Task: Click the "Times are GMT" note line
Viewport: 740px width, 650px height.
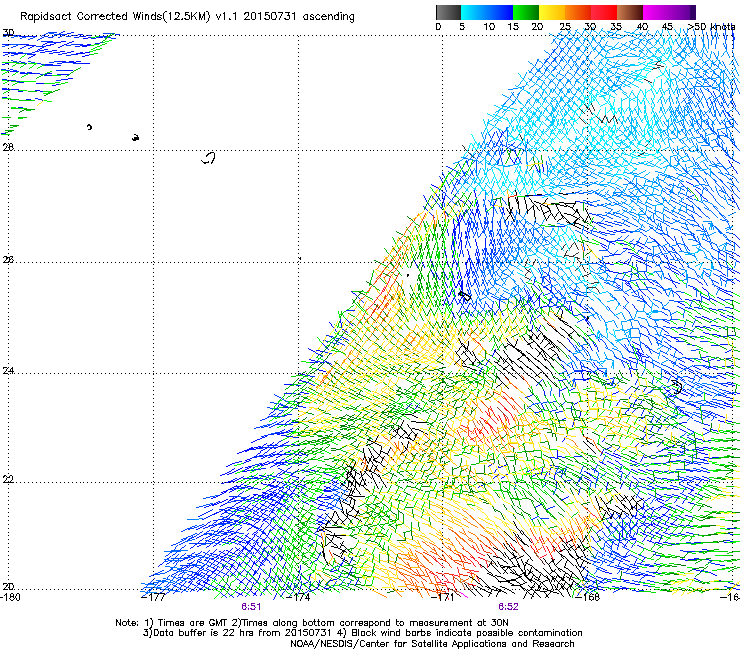Action: 312,623
